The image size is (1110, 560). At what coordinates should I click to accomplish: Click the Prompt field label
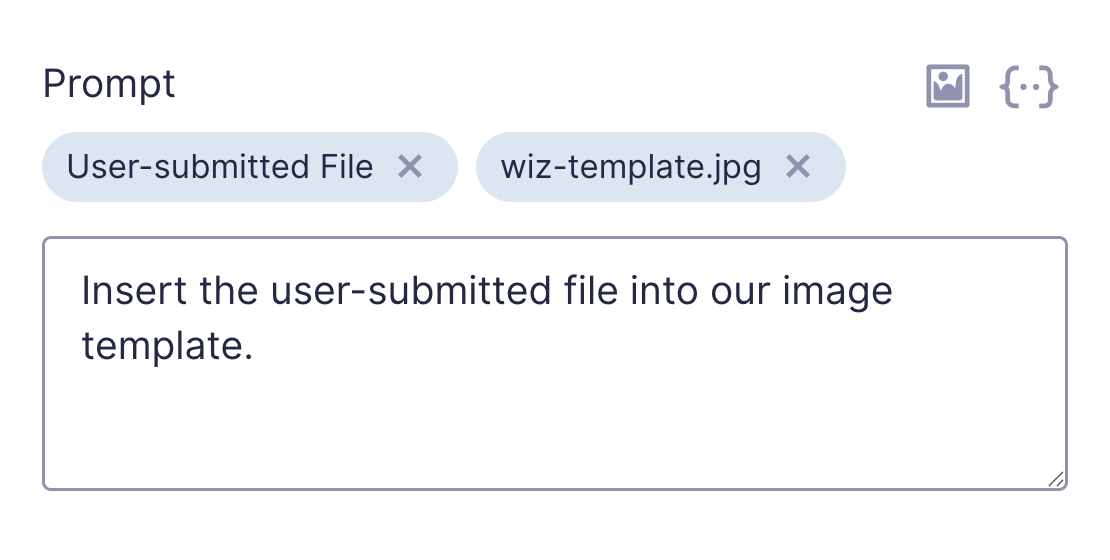point(109,85)
